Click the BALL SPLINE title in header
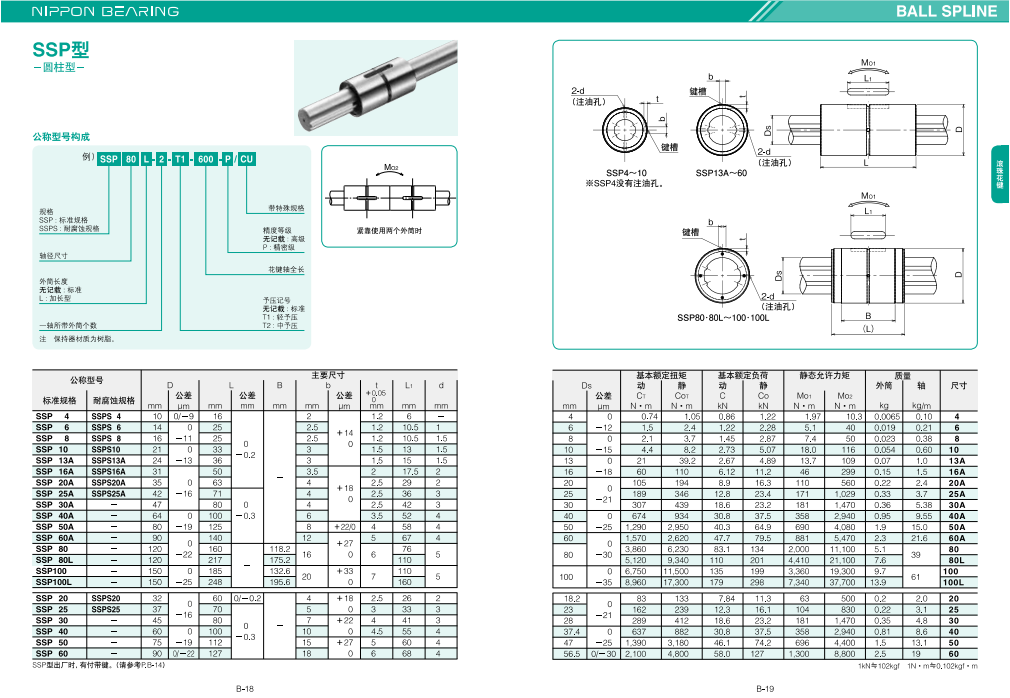The height and width of the screenshot is (698, 1010). [946, 11]
